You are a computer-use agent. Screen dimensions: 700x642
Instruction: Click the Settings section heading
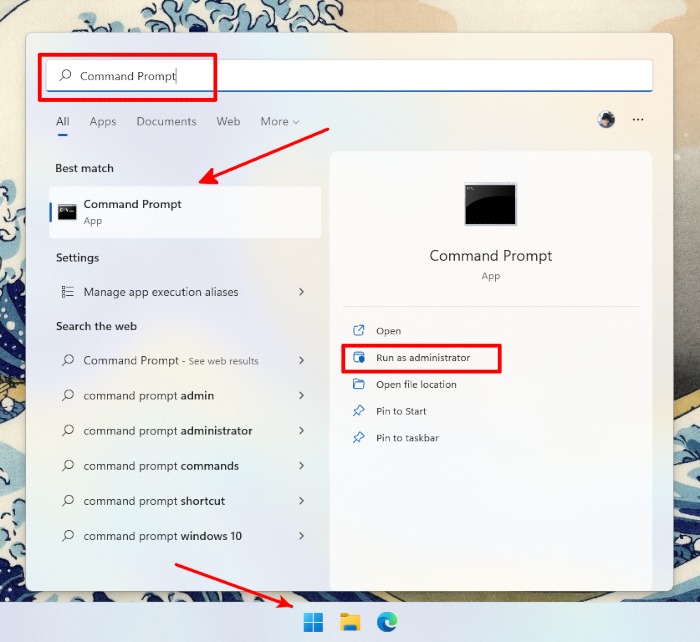tap(77, 258)
